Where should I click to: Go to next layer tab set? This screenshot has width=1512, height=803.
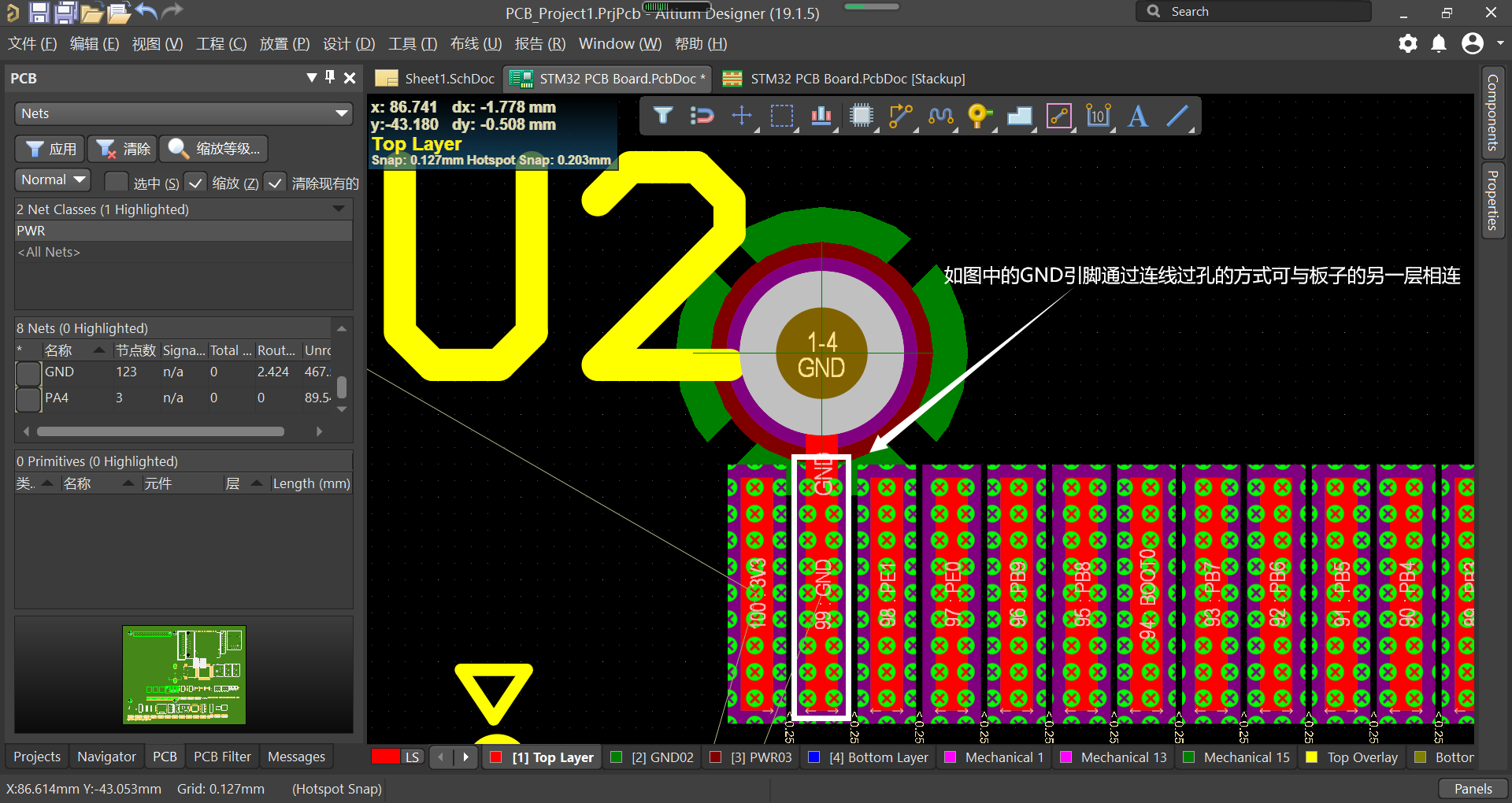[x=465, y=757]
